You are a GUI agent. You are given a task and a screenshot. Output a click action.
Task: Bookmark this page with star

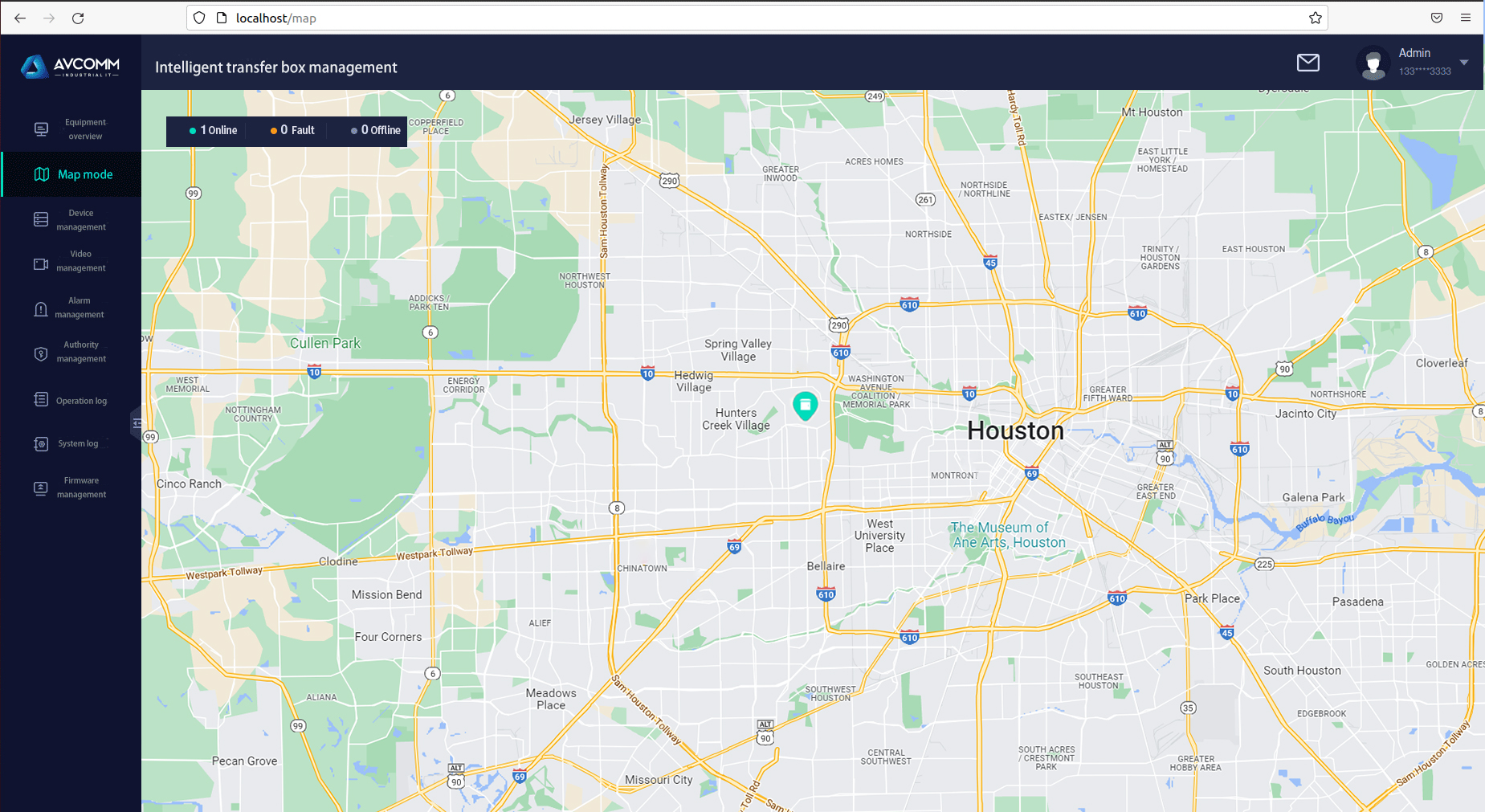coord(1315,18)
